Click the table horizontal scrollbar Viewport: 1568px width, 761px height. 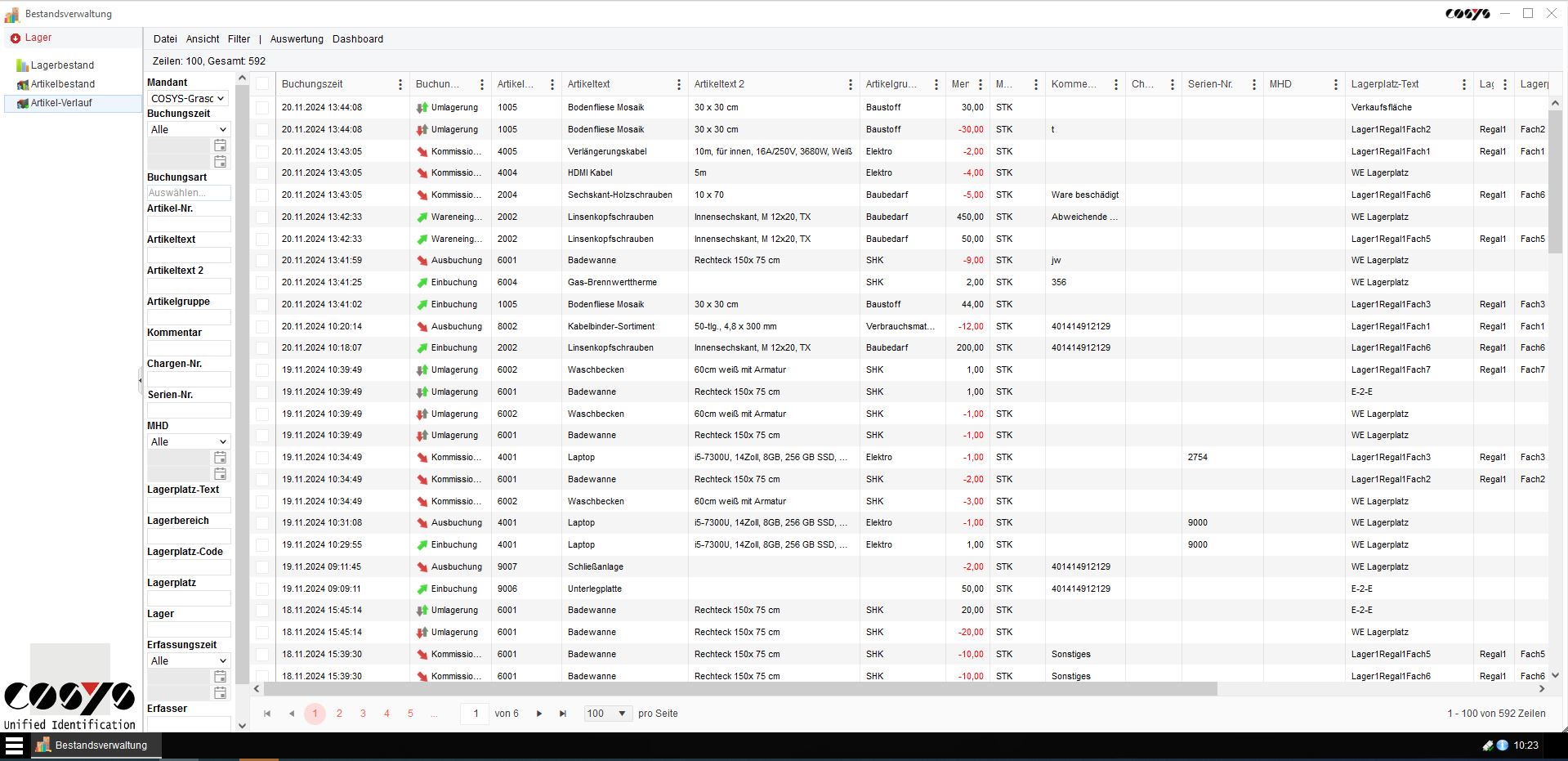coord(739,689)
